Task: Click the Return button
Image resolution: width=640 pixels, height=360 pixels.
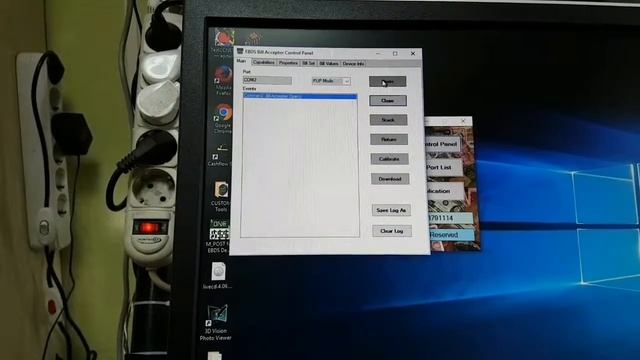Action: [389, 139]
